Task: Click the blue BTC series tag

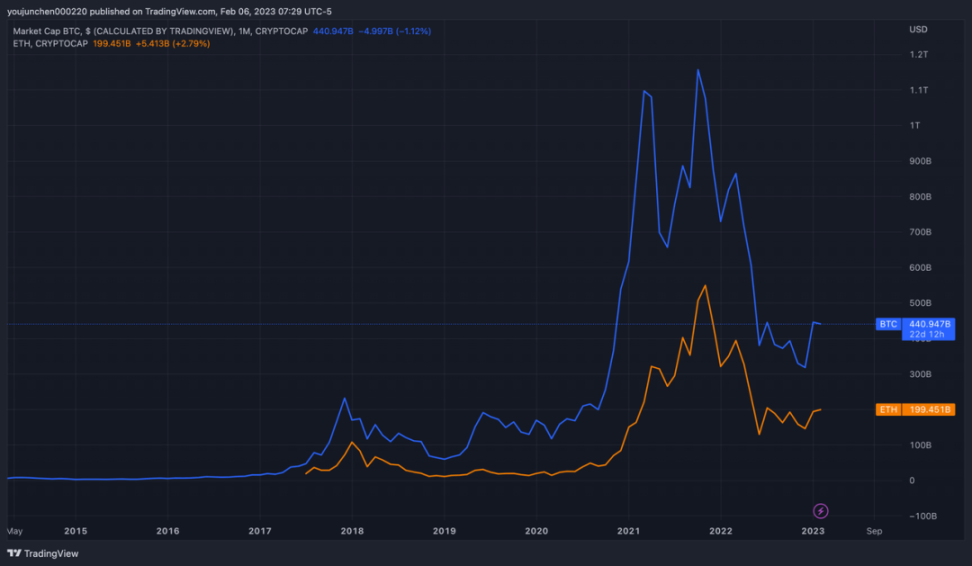Action: [x=887, y=324]
